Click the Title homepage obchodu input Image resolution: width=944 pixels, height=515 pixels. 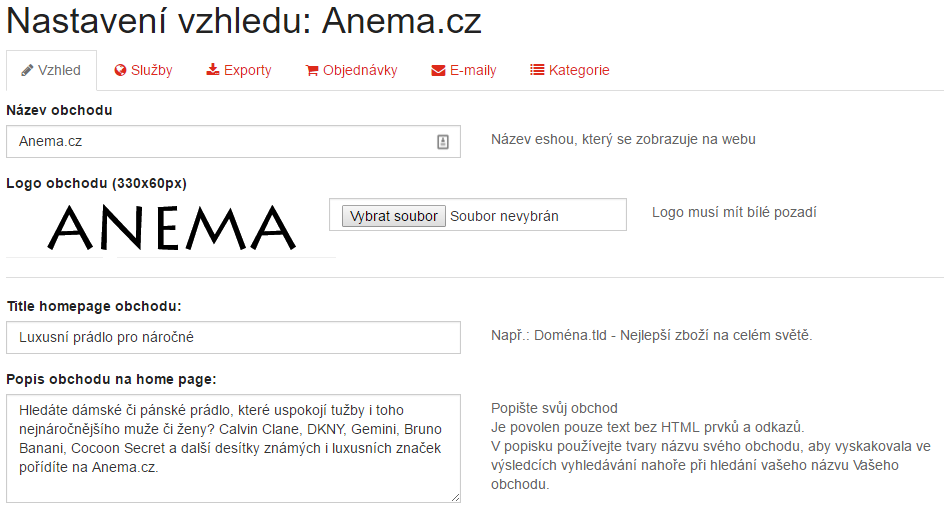234,337
